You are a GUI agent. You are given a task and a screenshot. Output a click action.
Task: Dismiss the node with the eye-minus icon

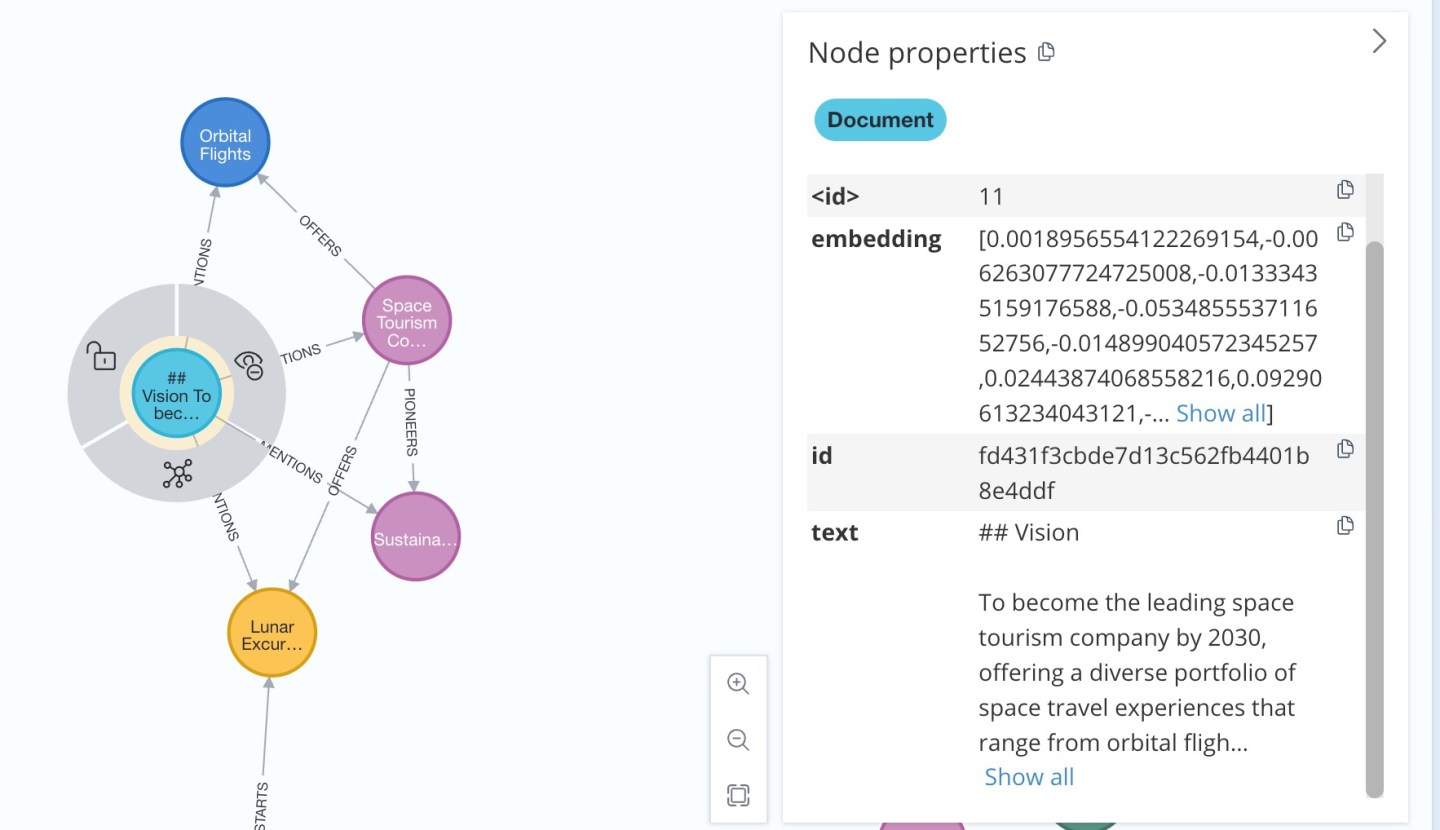pos(251,366)
